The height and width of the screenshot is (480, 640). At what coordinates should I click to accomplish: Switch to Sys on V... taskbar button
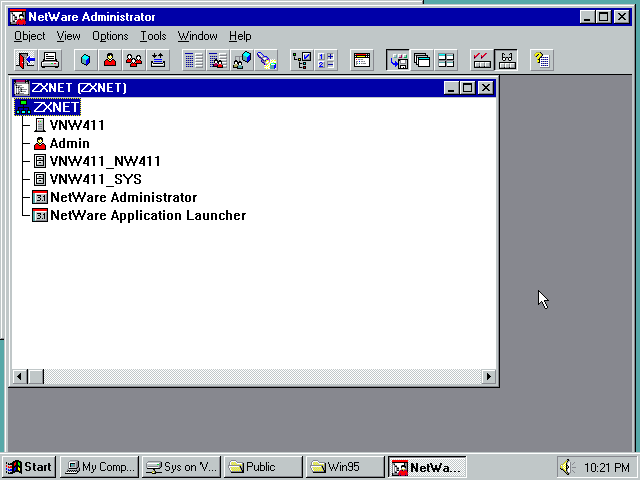(181, 467)
